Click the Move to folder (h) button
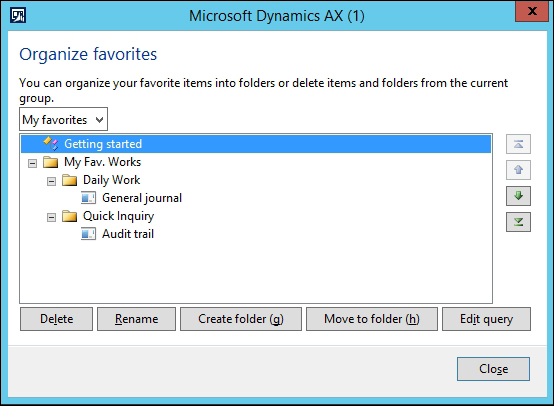Viewport: 554px width, 406px height. (372, 319)
